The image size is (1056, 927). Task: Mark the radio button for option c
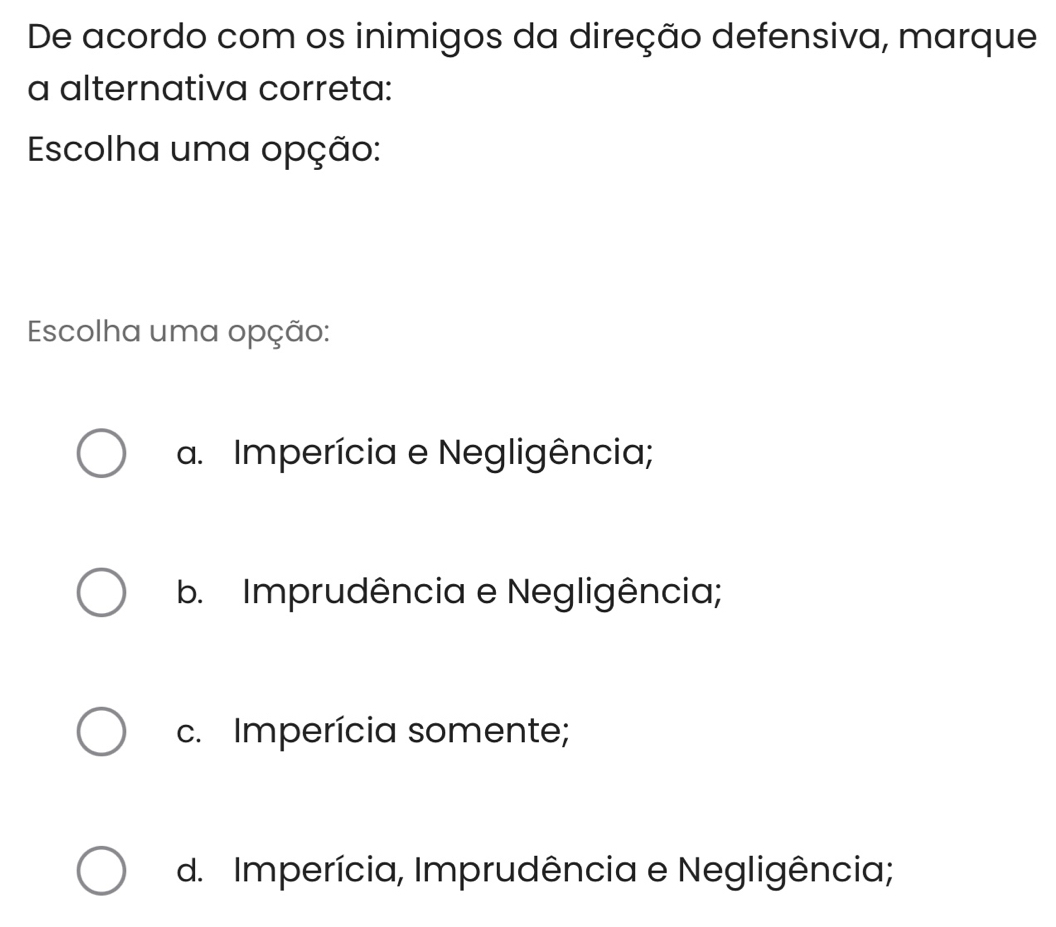click(x=101, y=731)
